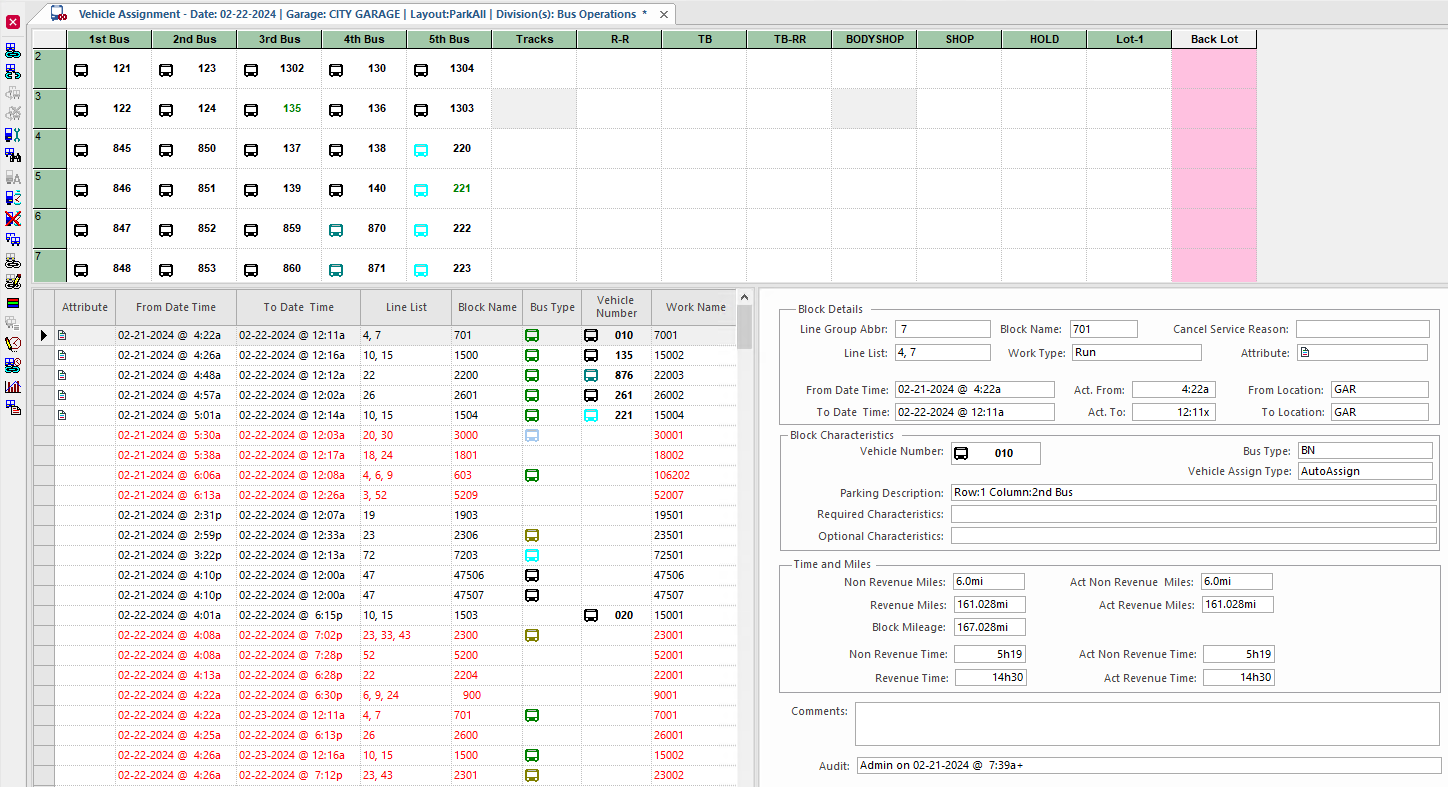Sort by the Block Name column header

(487, 307)
